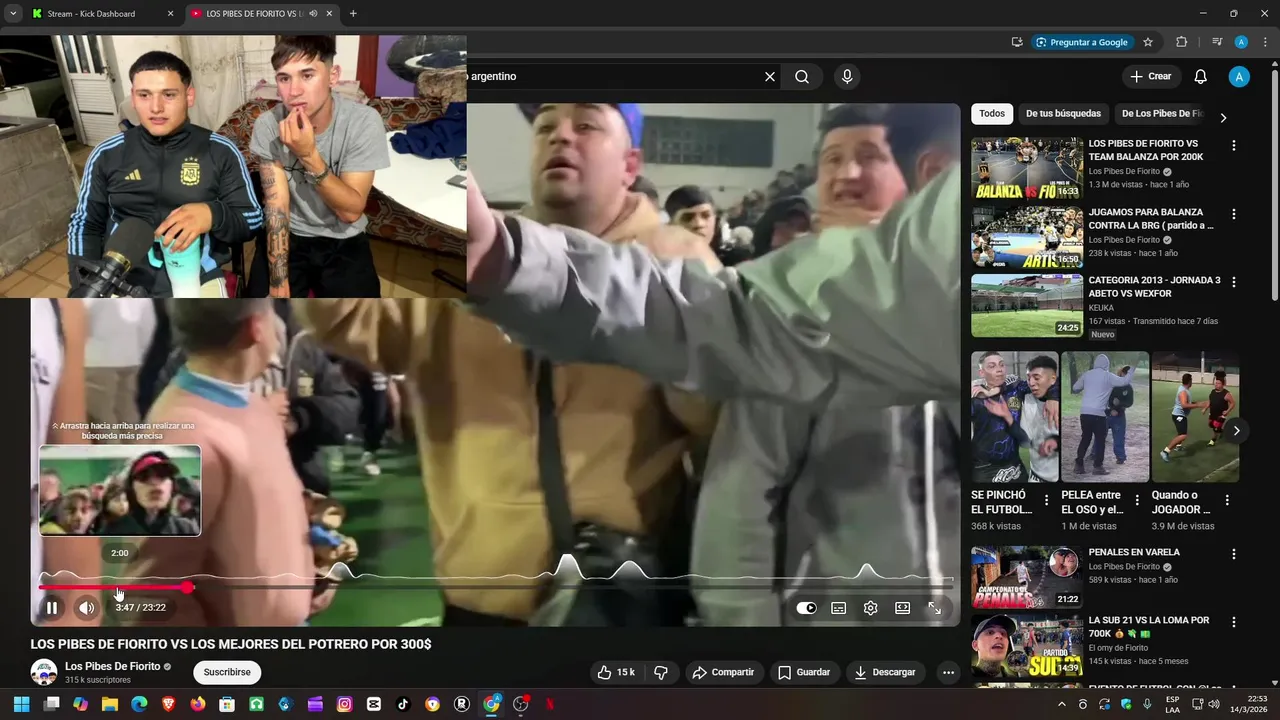Clear the YouTube search field
The width and height of the screenshot is (1280, 720).
(x=770, y=76)
